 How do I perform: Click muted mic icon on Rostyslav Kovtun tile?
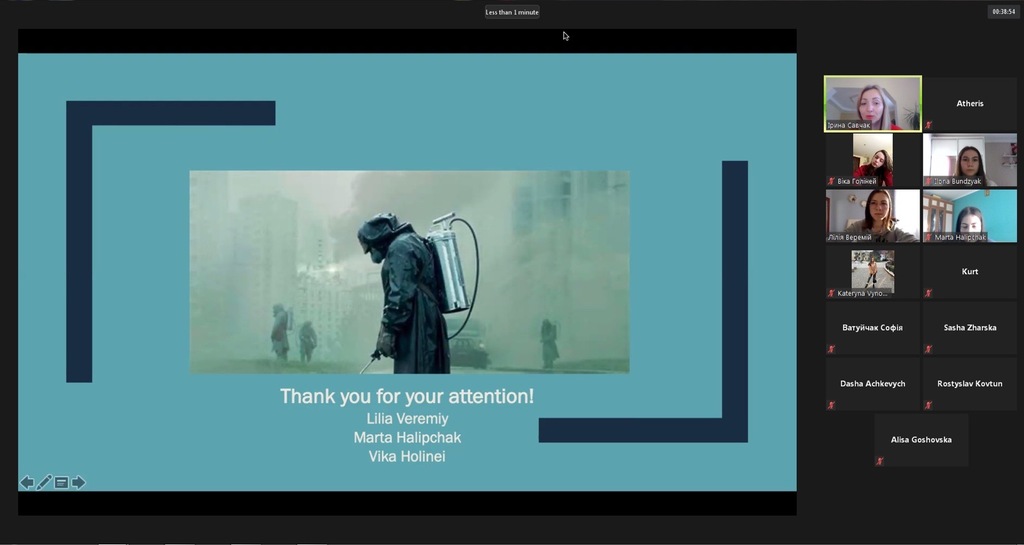(928, 405)
